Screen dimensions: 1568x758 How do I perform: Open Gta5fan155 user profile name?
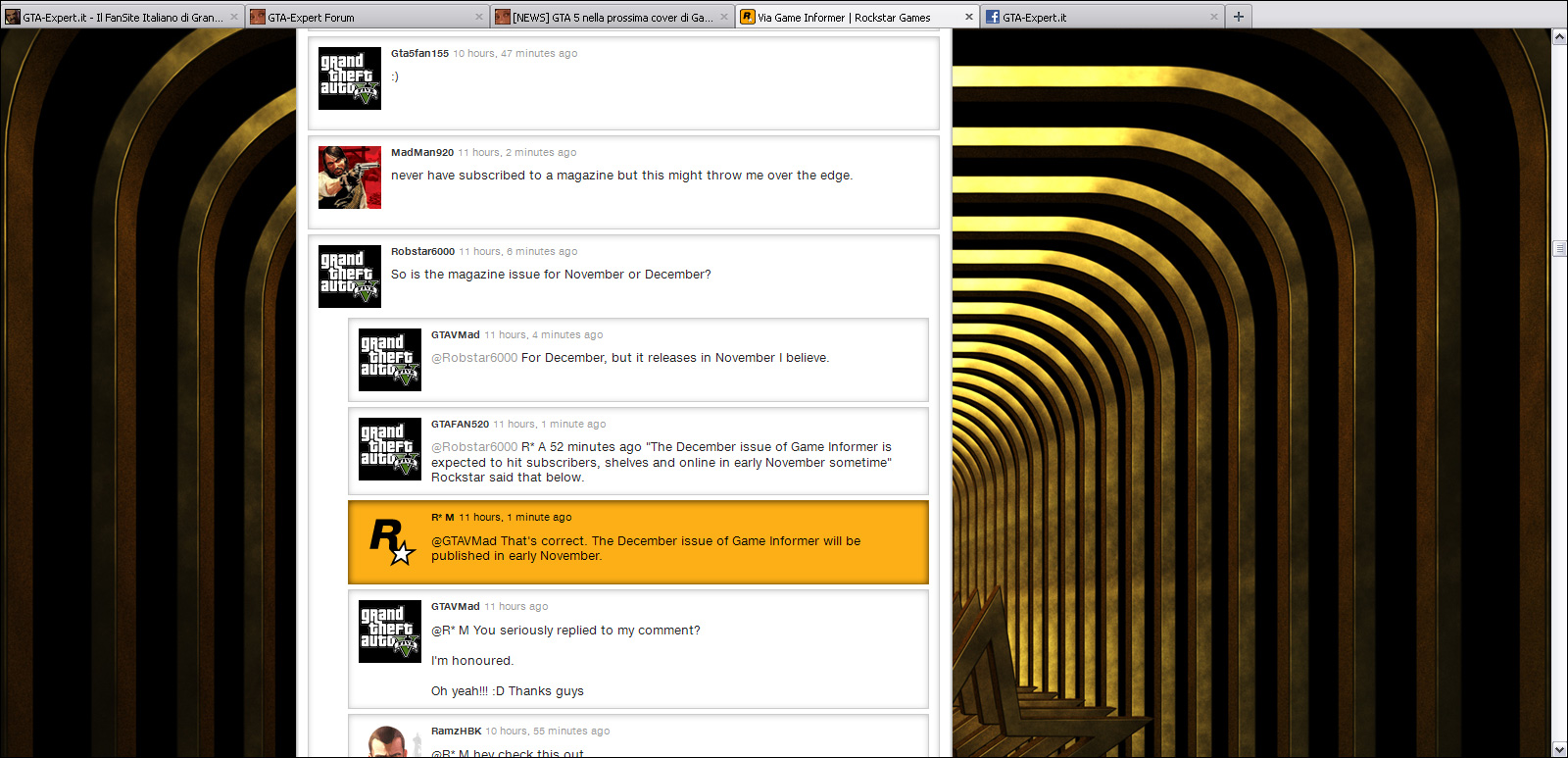click(x=419, y=54)
